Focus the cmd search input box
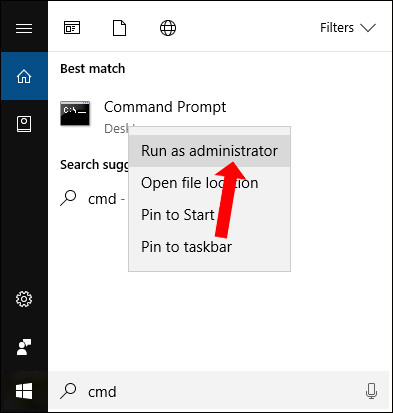This screenshot has width=393, height=413. point(219,391)
